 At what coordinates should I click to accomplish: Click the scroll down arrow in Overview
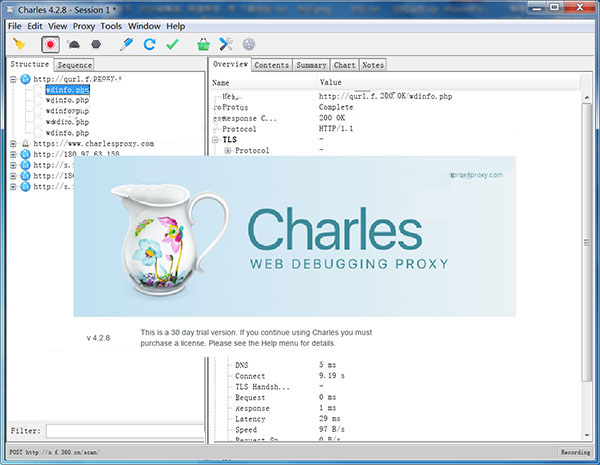587,435
